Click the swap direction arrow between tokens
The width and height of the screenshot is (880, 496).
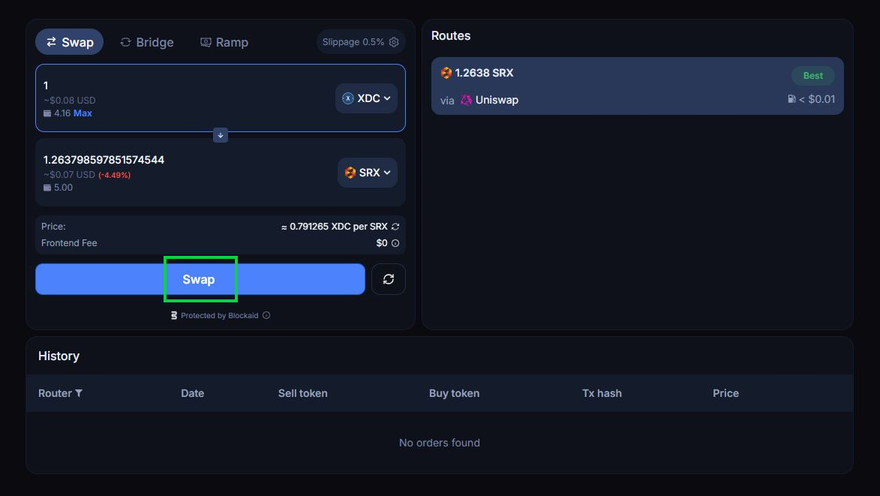220,135
